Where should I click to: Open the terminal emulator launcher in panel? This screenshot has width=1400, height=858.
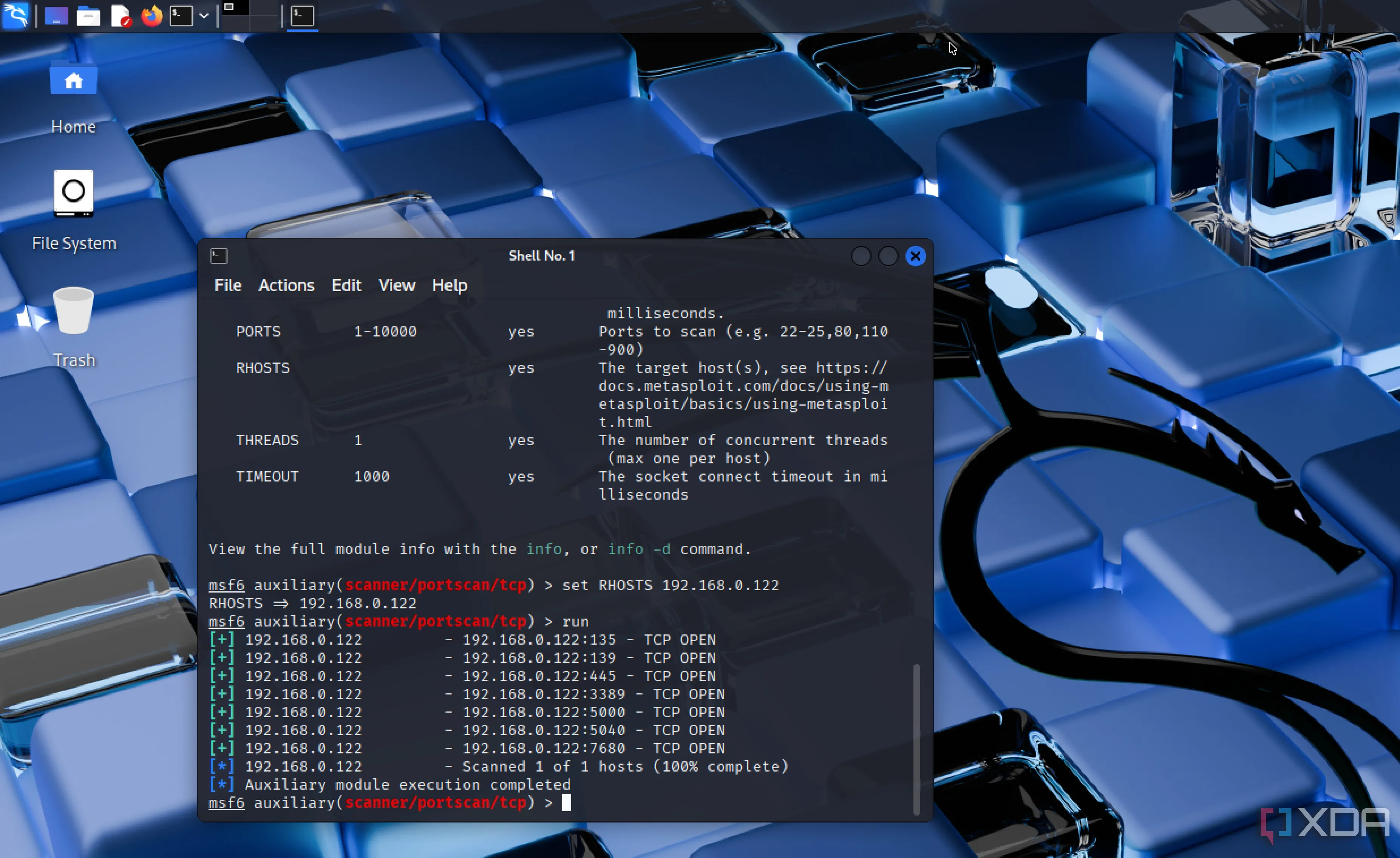tap(181, 15)
